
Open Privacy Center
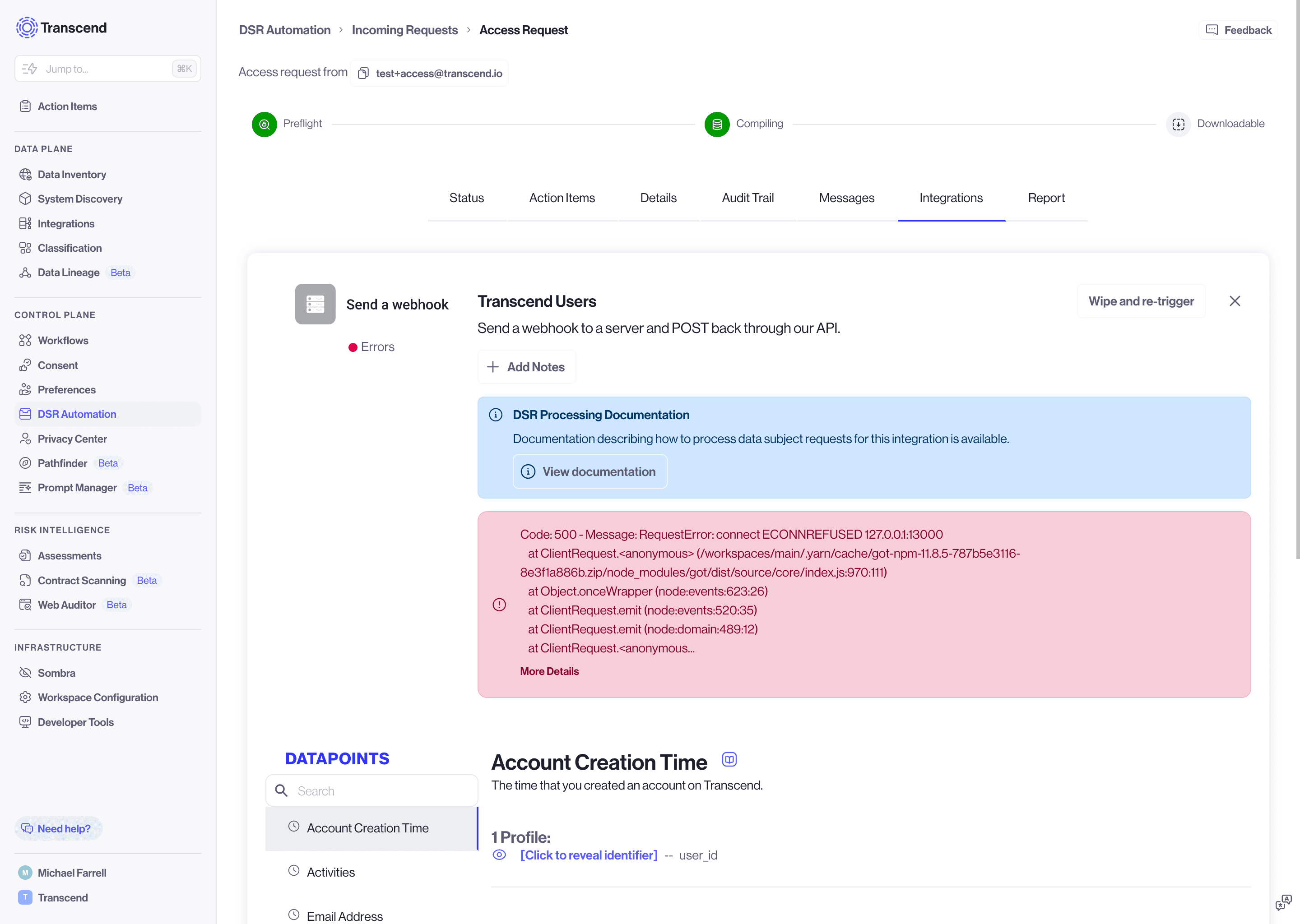coord(72,439)
